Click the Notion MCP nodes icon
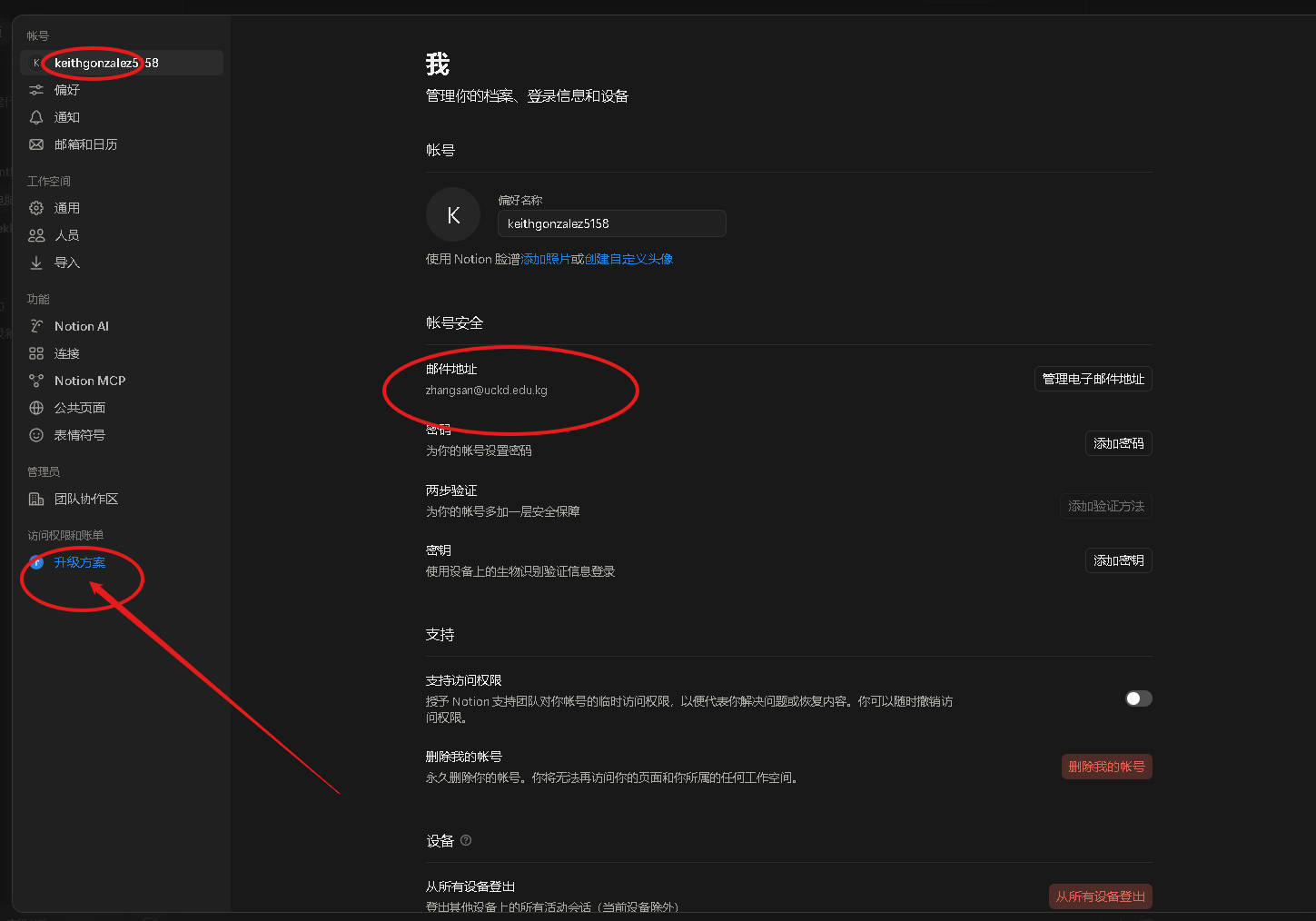 click(x=36, y=381)
